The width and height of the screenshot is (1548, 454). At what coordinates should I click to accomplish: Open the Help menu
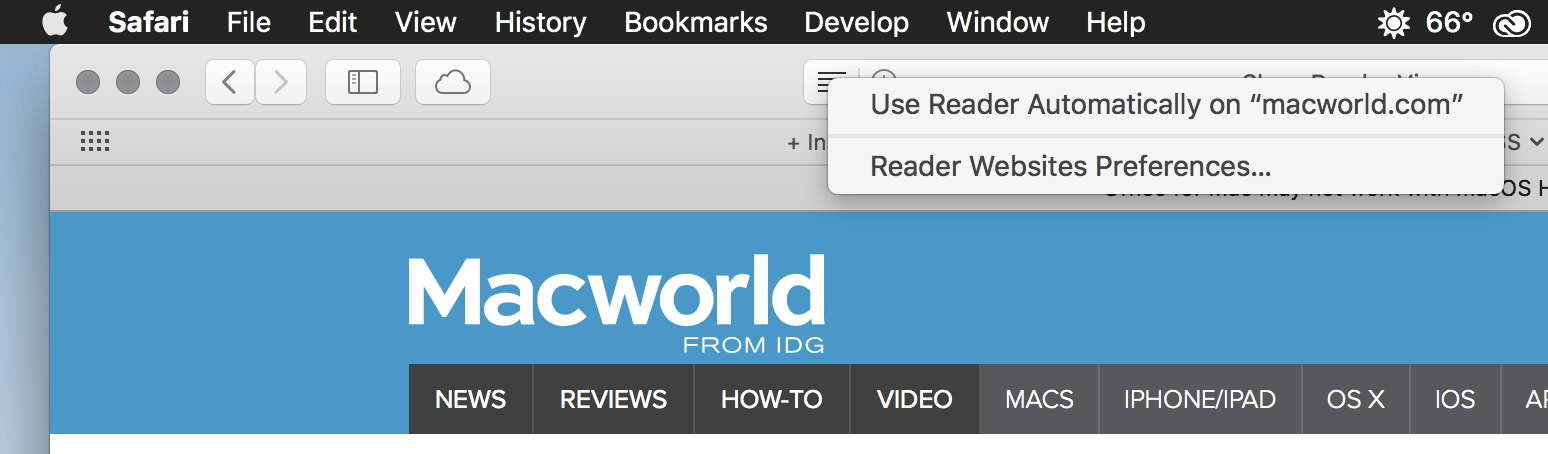pyautogui.click(x=1116, y=22)
